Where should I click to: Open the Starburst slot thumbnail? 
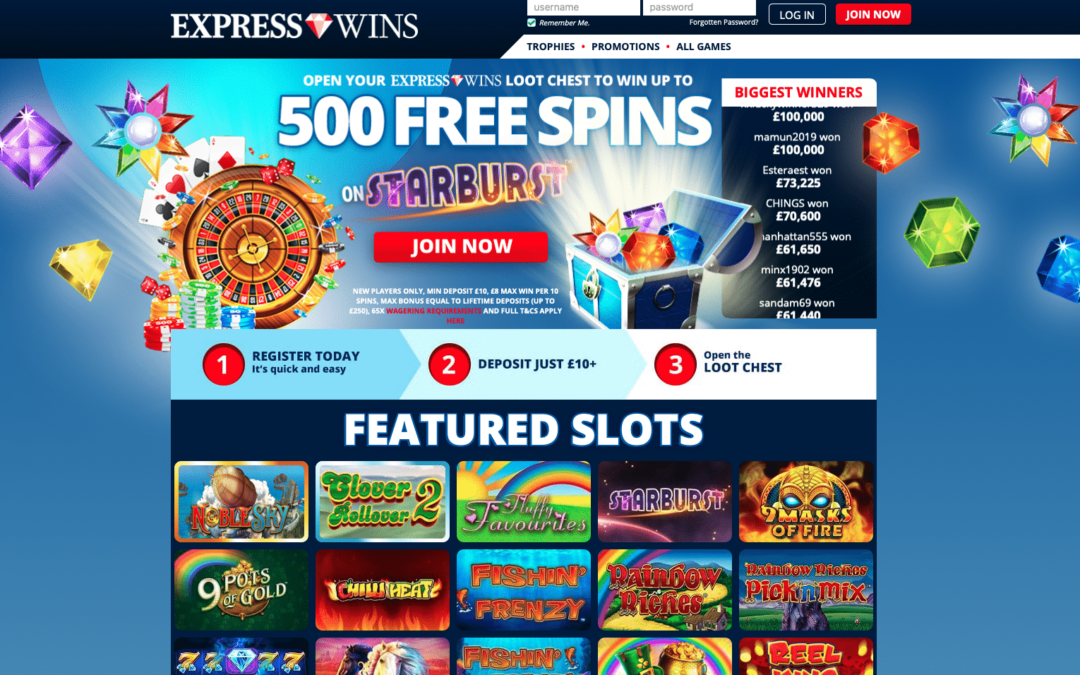coord(665,501)
